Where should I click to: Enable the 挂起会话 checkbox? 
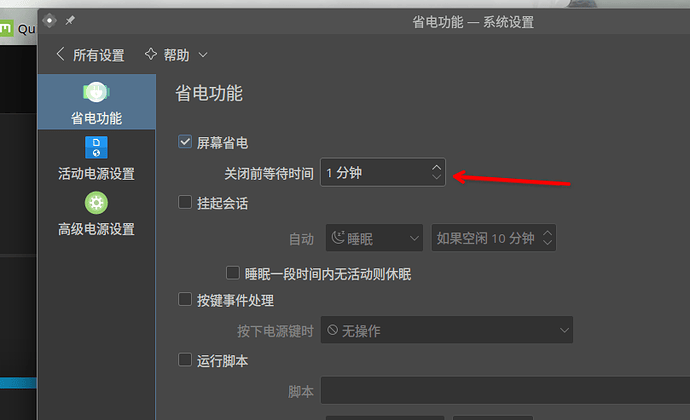(x=185, y=203)
